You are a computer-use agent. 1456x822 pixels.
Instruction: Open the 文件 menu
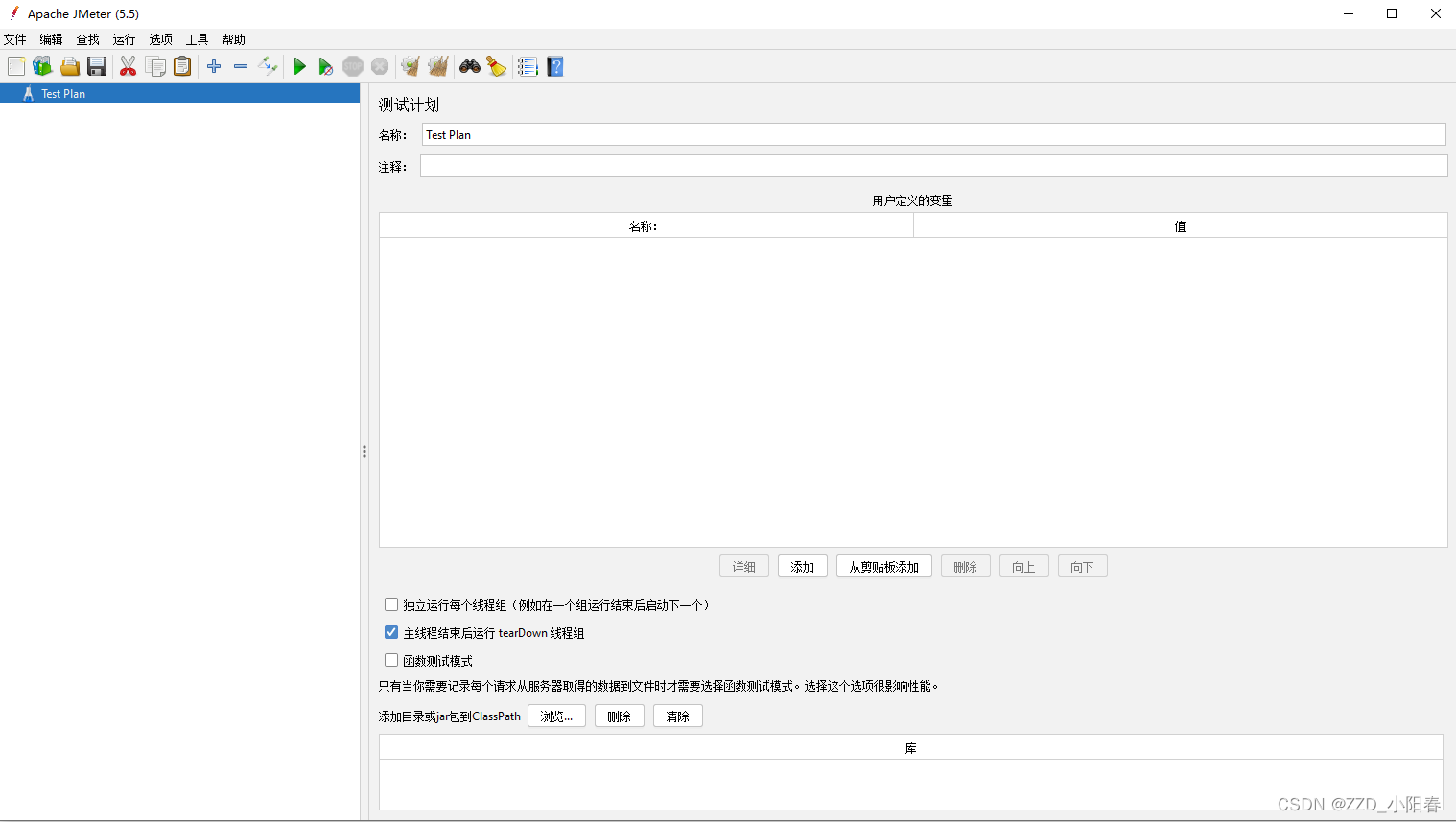coord(15,39)
